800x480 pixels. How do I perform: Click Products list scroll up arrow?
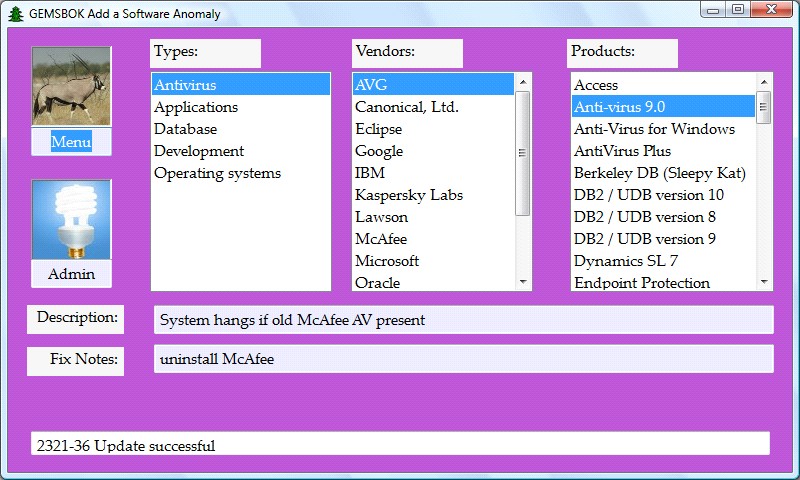pyautogui.click(x=764, y=82)
